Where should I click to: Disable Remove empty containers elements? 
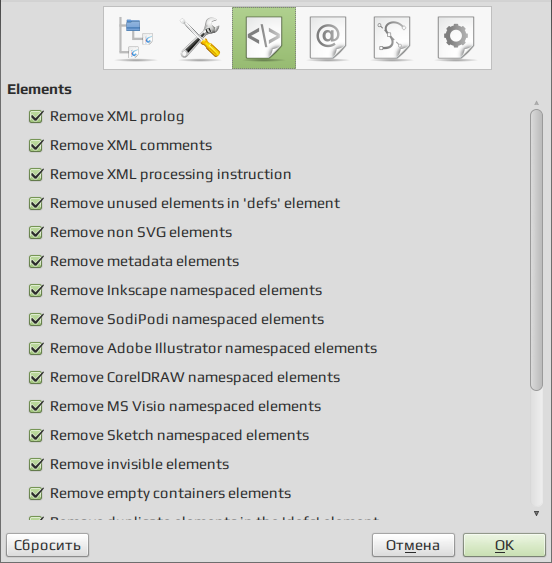point(36,494)
